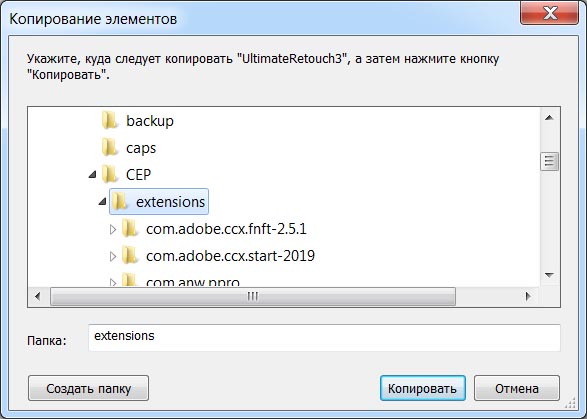Click the vertical scrollbar down arrow
Screen dimensions: 587x419
549,275
